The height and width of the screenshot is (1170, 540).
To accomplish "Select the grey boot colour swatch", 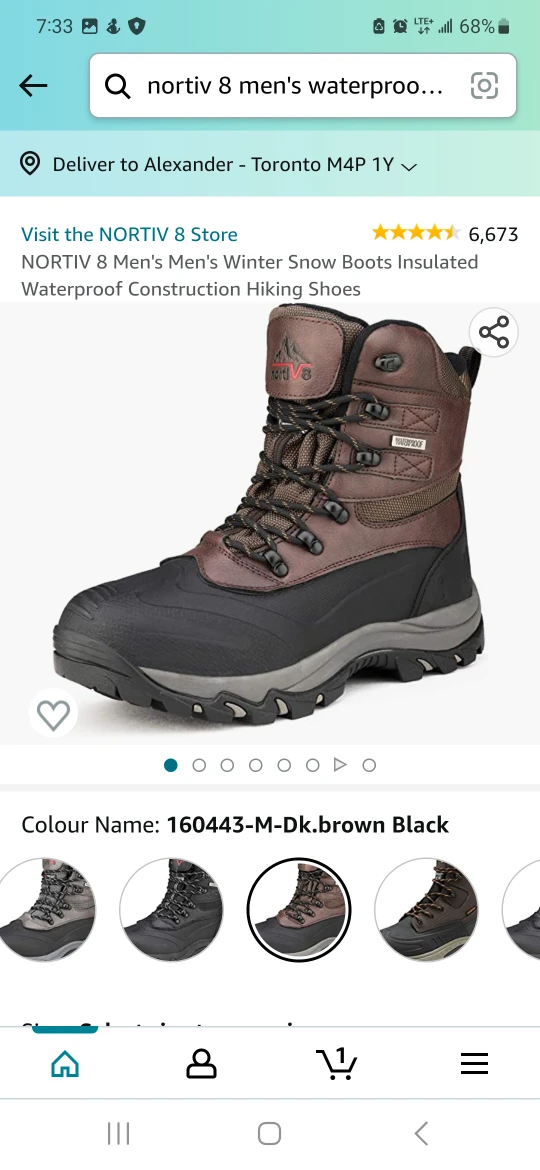I will [x=46, y=910].
